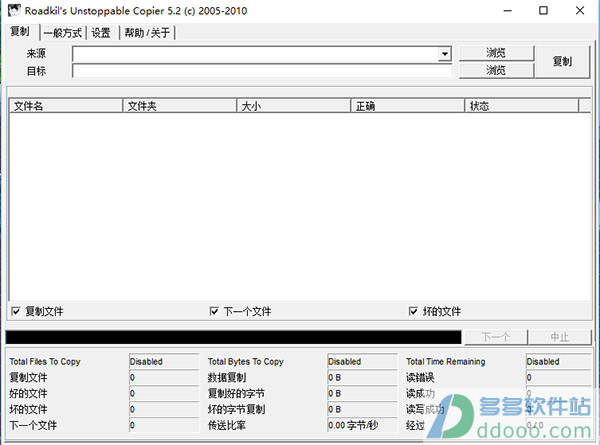The width and height of the screenshot is (600, 445).
Task: Click the 中止 abort button
Action: pyautogui.click(x=559, y=337)
